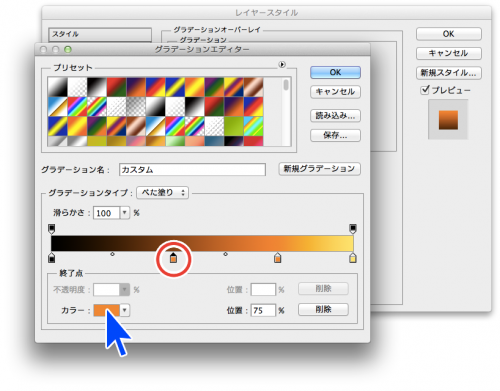The image size is (500, 391).
Task: Pick the red-pink preset ending the bottom row
Action: [253, 141]
